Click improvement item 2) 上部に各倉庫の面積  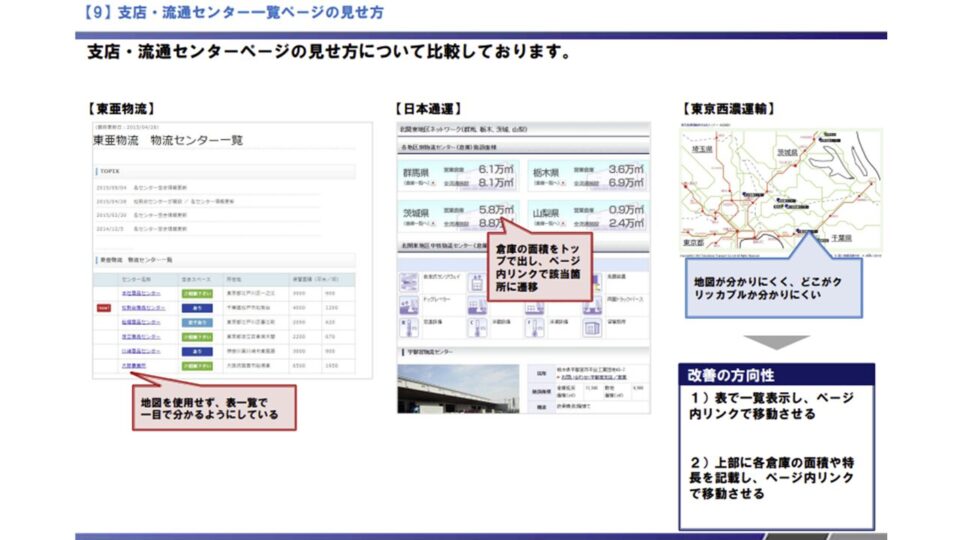coord(771,478)
